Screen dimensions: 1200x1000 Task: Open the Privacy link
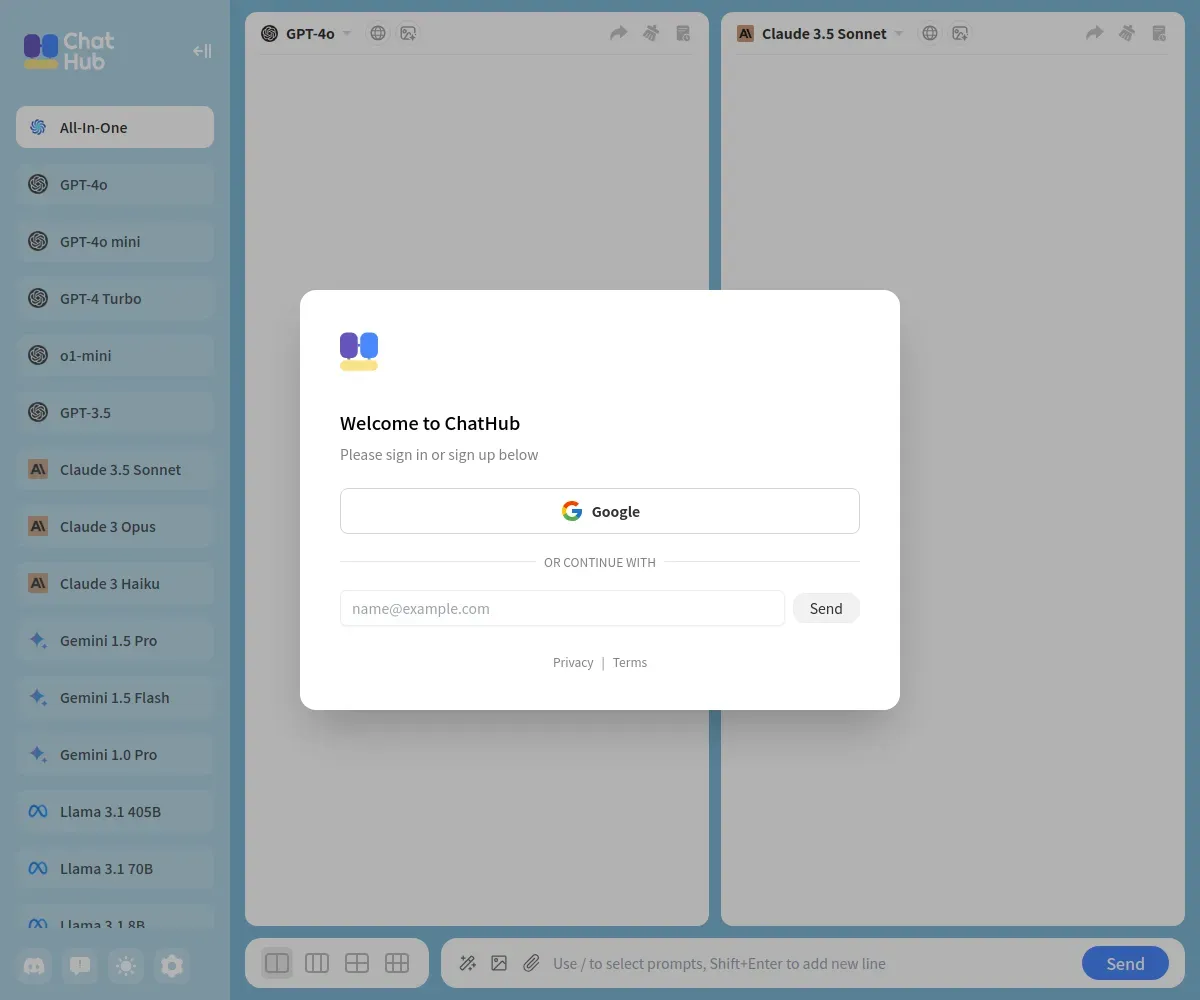point(573,662)
